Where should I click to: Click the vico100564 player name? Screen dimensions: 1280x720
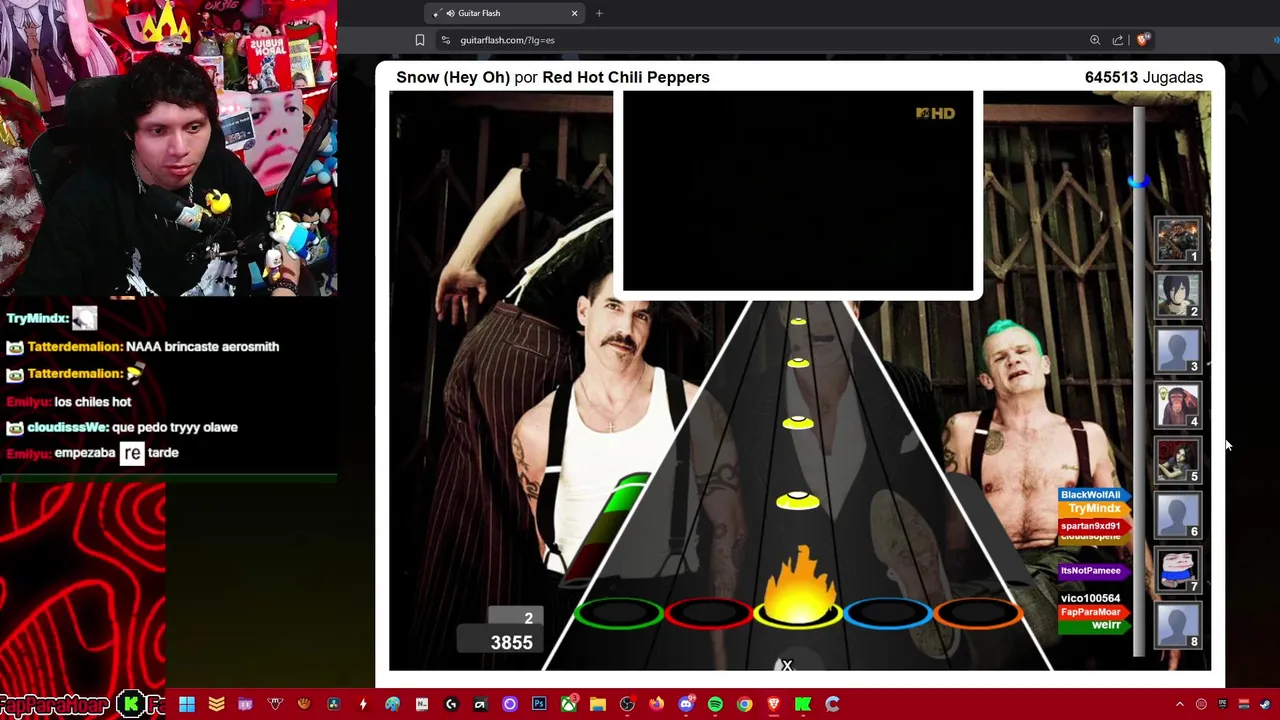coord(1090,598)
